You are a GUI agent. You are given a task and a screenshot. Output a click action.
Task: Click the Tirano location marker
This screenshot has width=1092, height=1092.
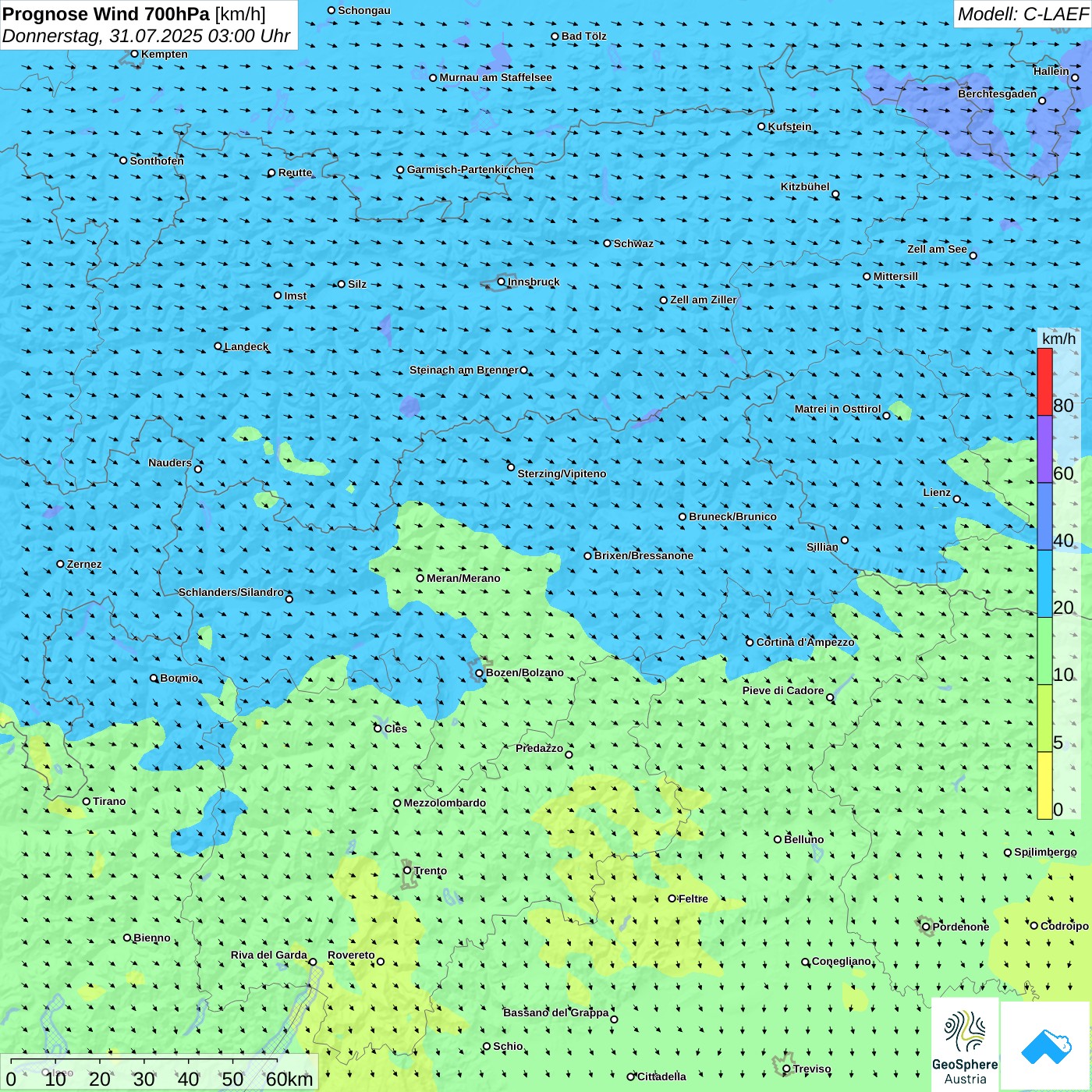point(87,801)
